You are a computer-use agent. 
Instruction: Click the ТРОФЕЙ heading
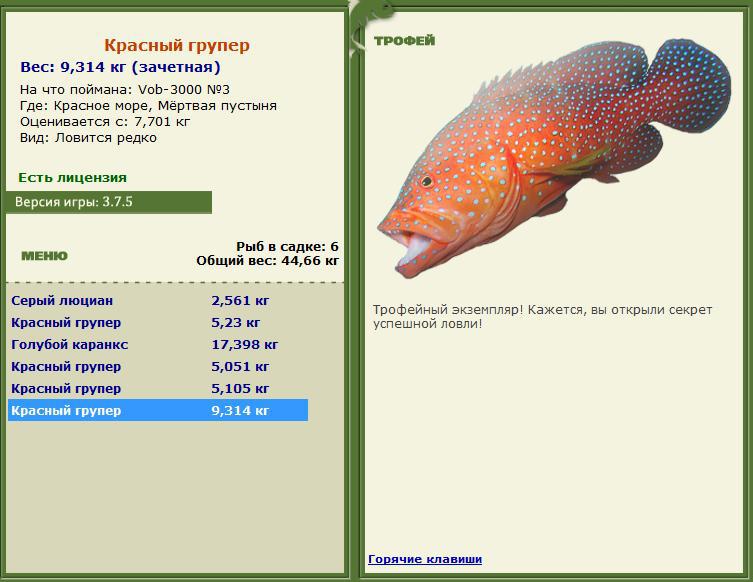pyautogui.click(x=404, y=41)
